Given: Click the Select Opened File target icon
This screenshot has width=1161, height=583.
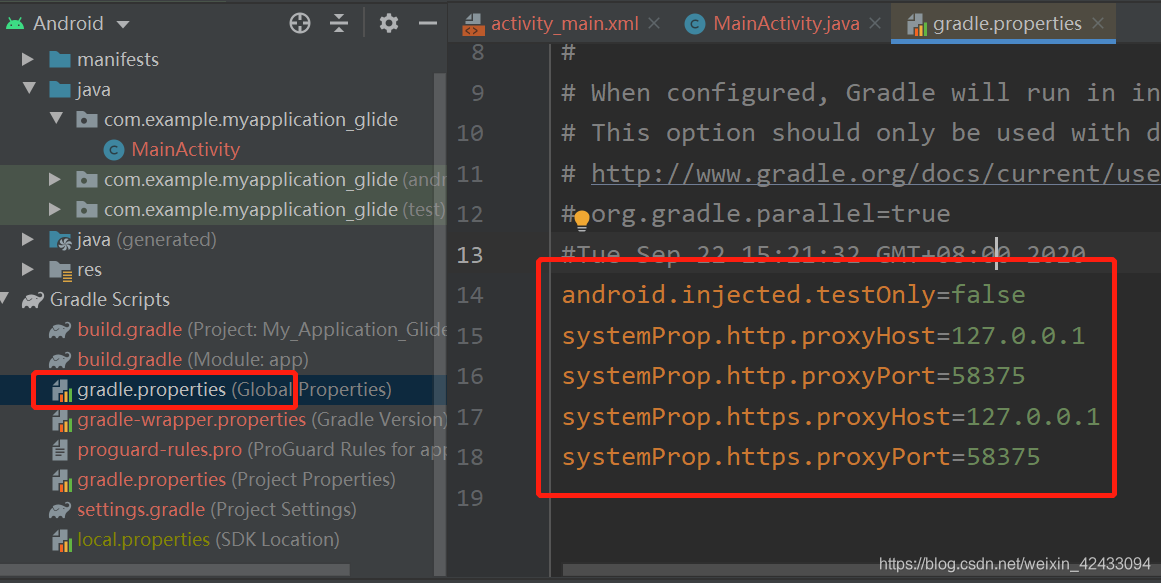Looking at the screenshot, I should coord(299,22).
